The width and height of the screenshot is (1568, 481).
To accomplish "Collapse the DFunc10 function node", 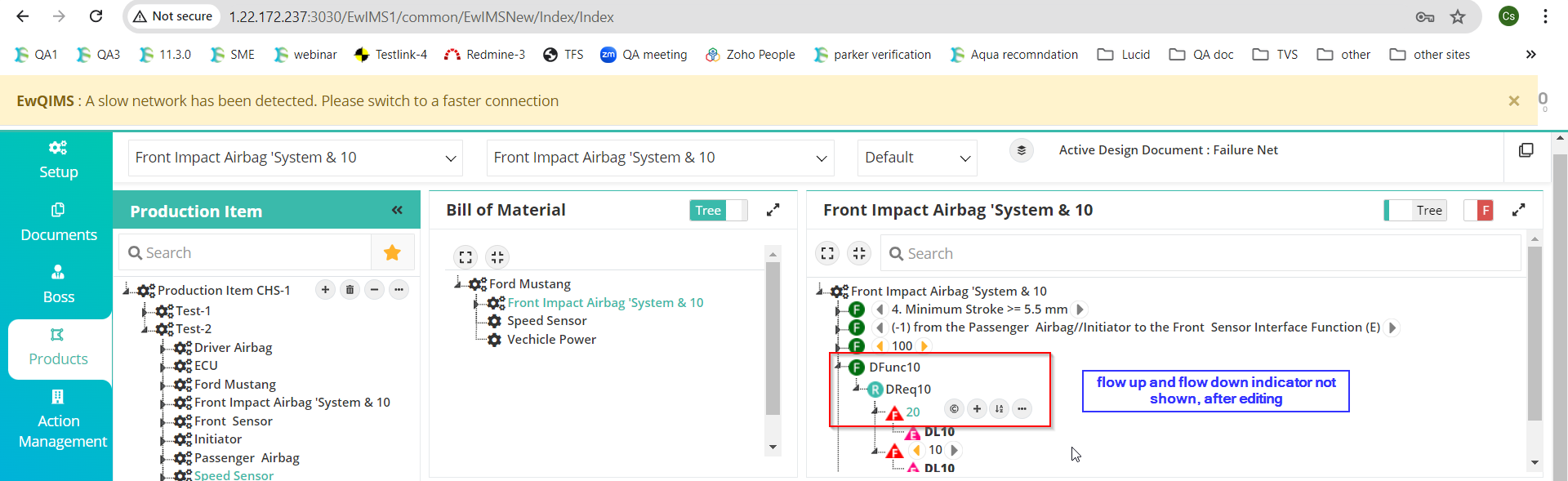I will tap(839, 367).
